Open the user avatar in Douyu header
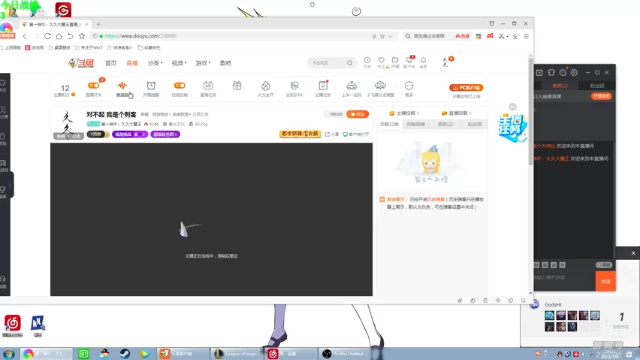The width and height of the screenshot is (640, 360). [x=445, y=62]
